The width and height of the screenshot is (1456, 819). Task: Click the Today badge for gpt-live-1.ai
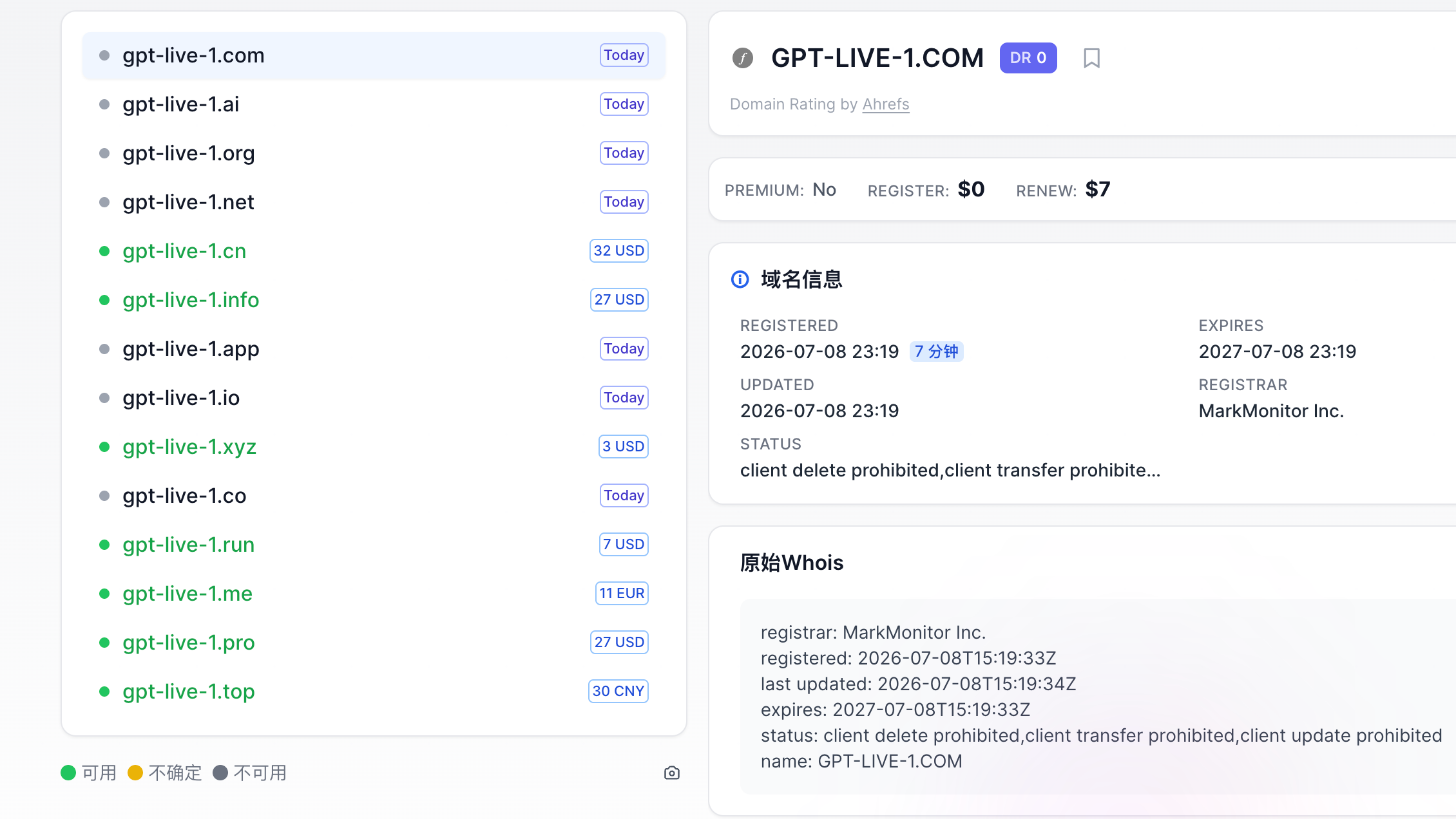624,104
